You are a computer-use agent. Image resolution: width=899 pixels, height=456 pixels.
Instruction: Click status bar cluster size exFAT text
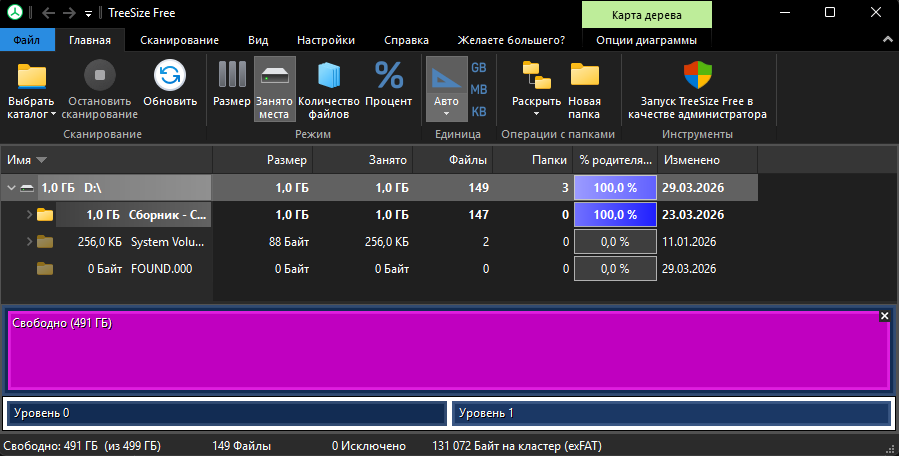(517, 446)
